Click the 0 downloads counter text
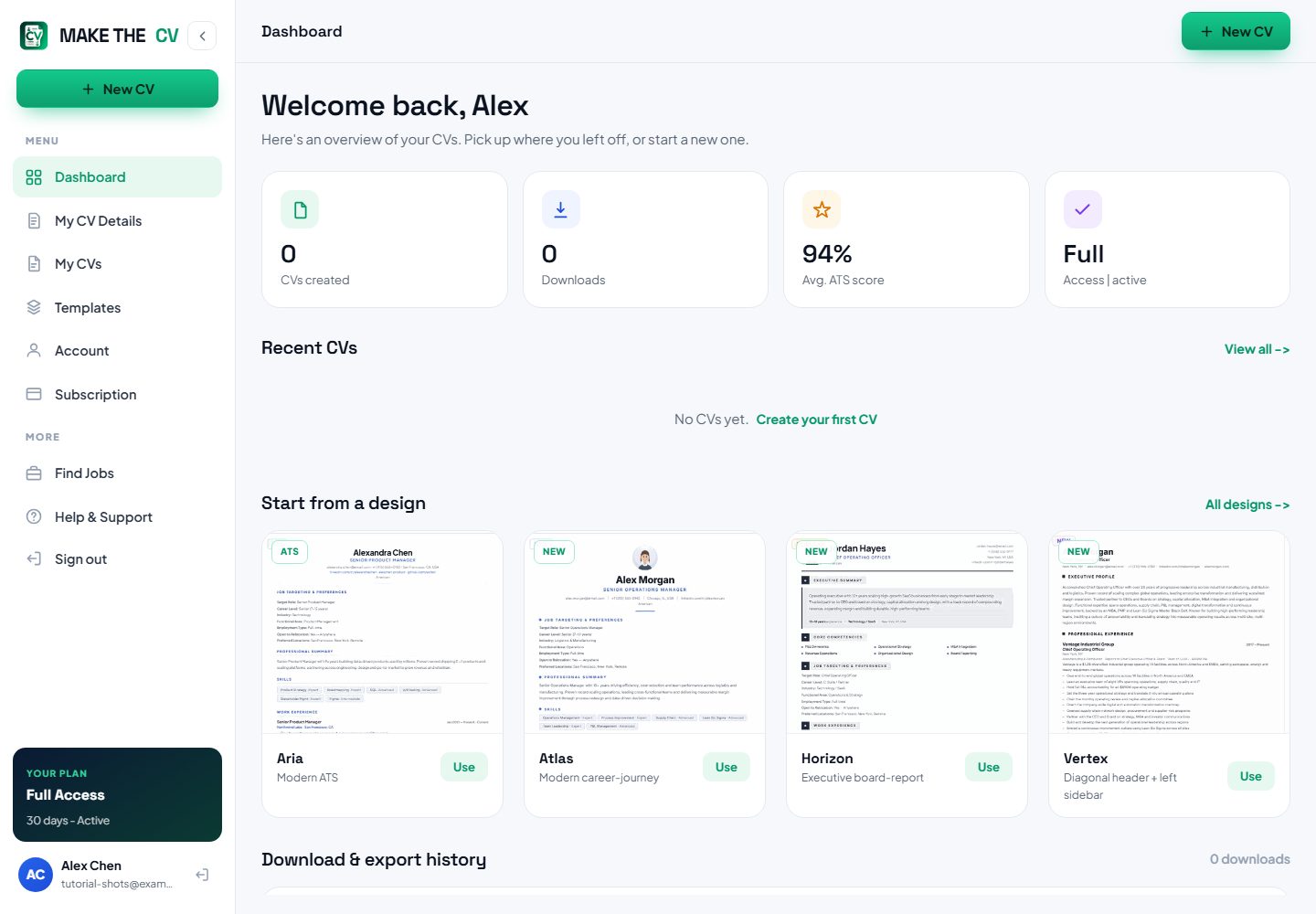 (1250, 859)
